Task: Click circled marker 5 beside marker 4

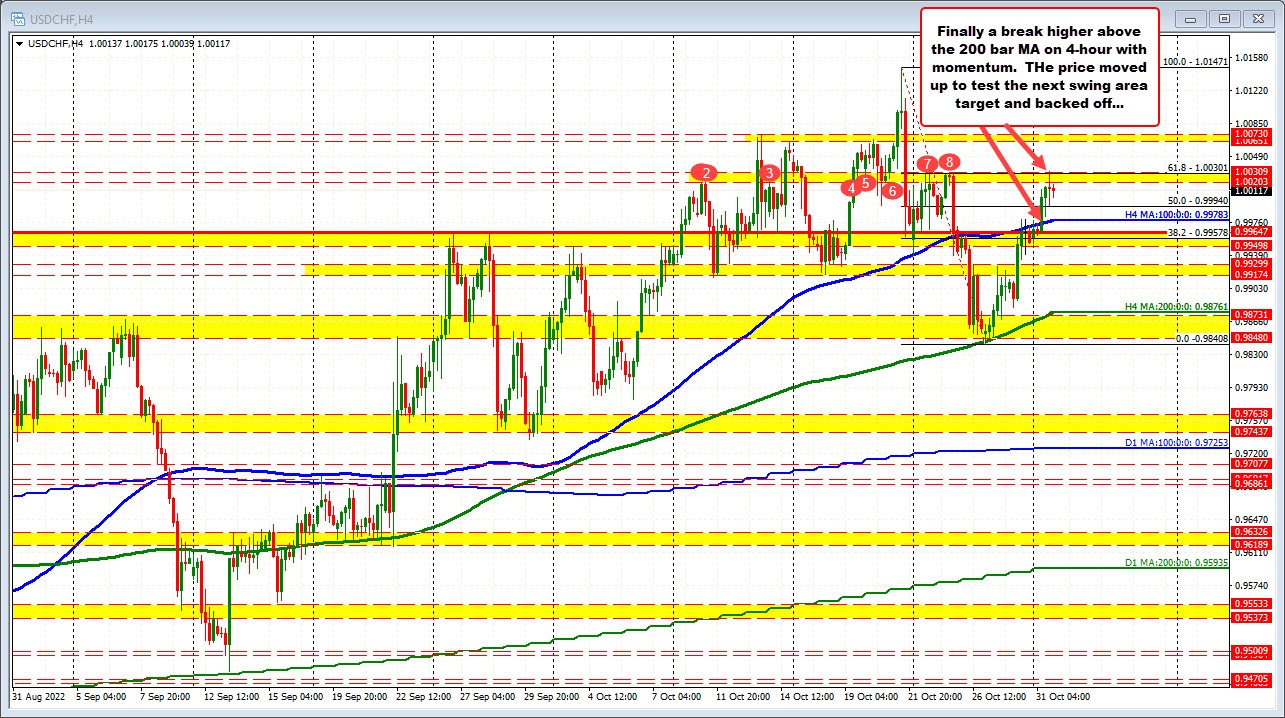Action: (864, 182)
